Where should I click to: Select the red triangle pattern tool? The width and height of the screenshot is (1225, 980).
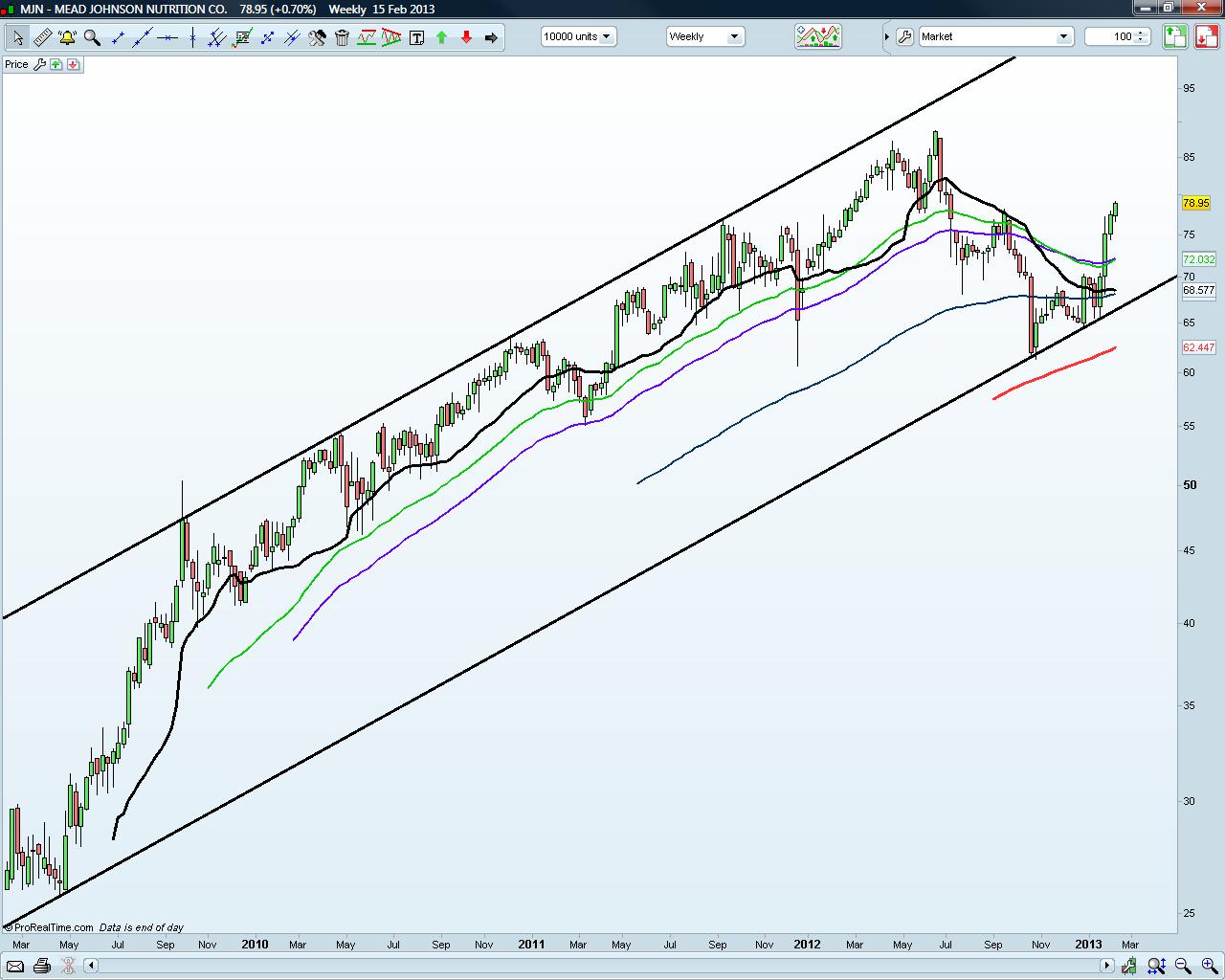pyautogui.click(x=391, y=37)
